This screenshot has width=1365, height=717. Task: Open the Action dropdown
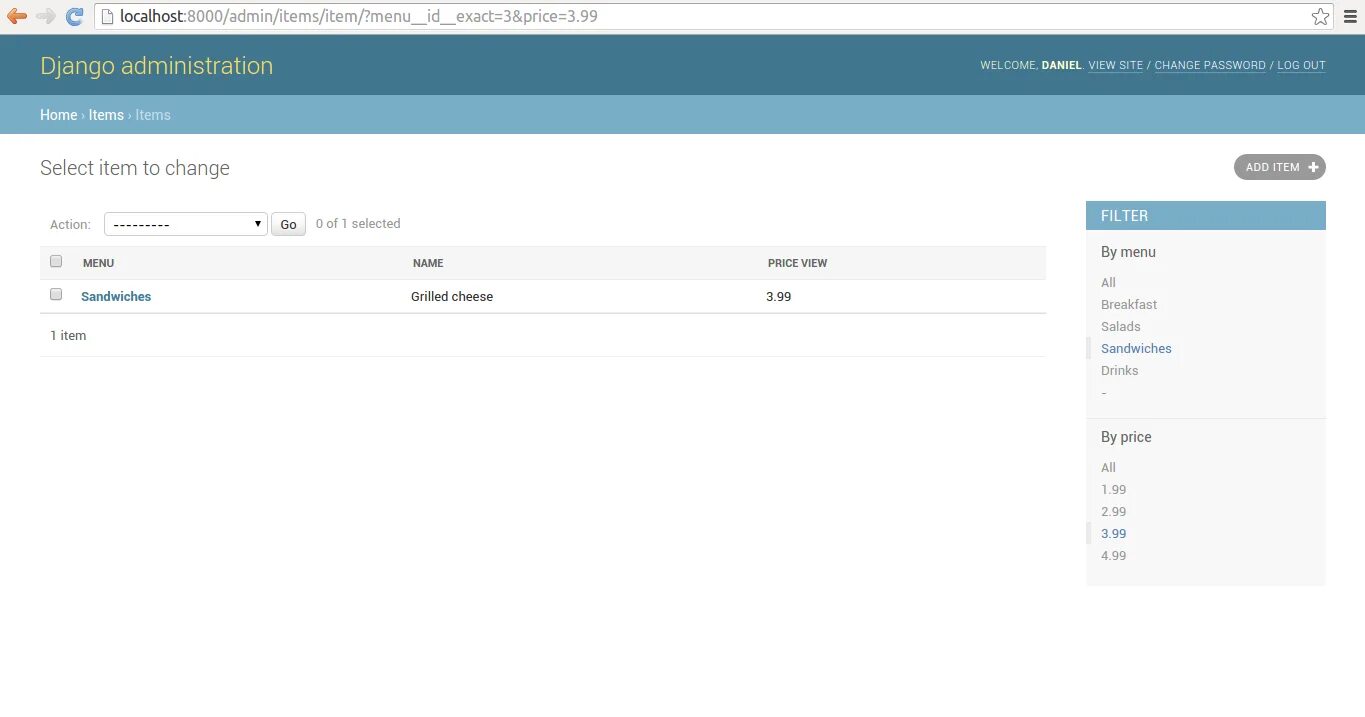point(186,224)
